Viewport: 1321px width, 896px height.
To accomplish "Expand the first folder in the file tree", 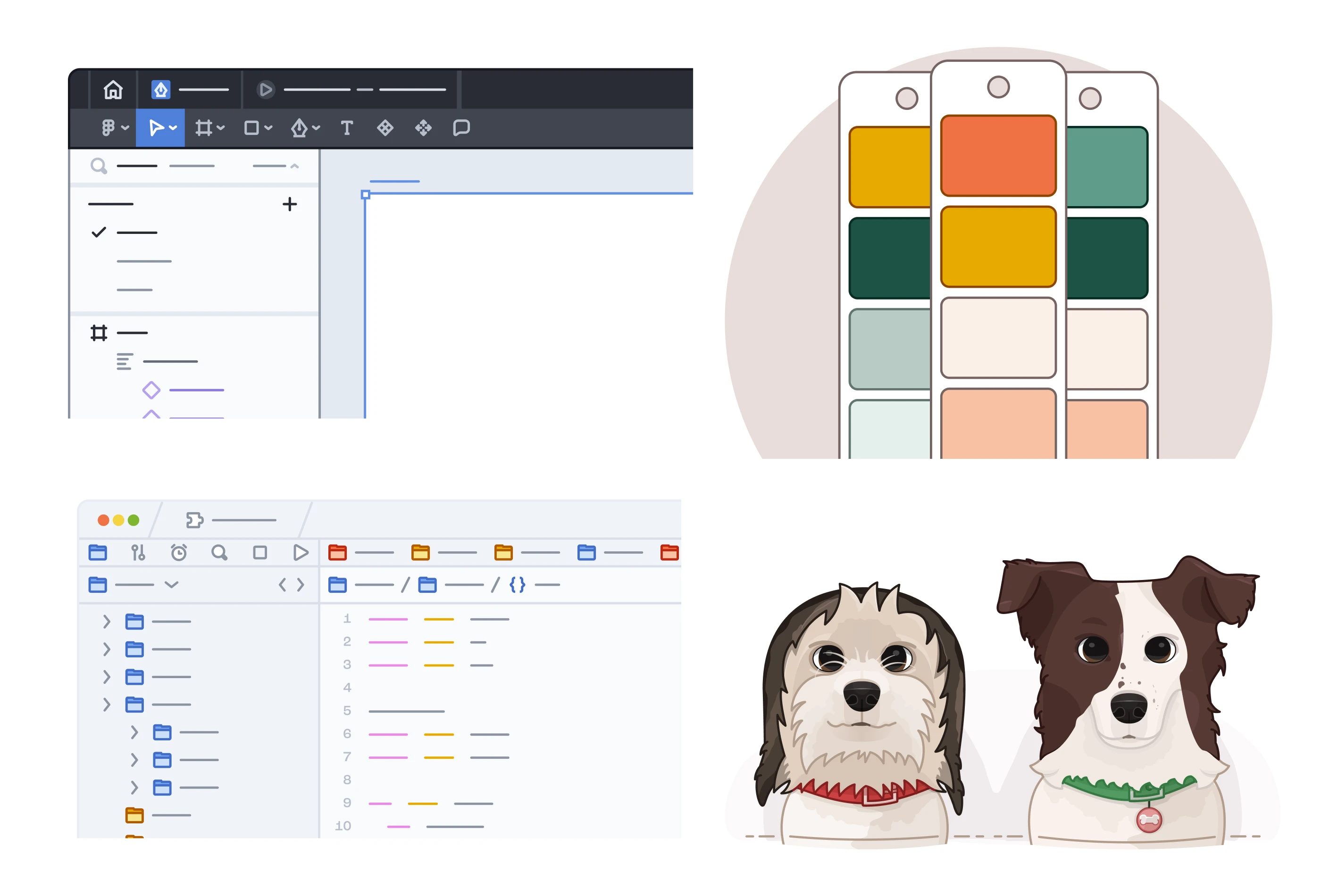I will pyautogui.click(x=106, y=622).
